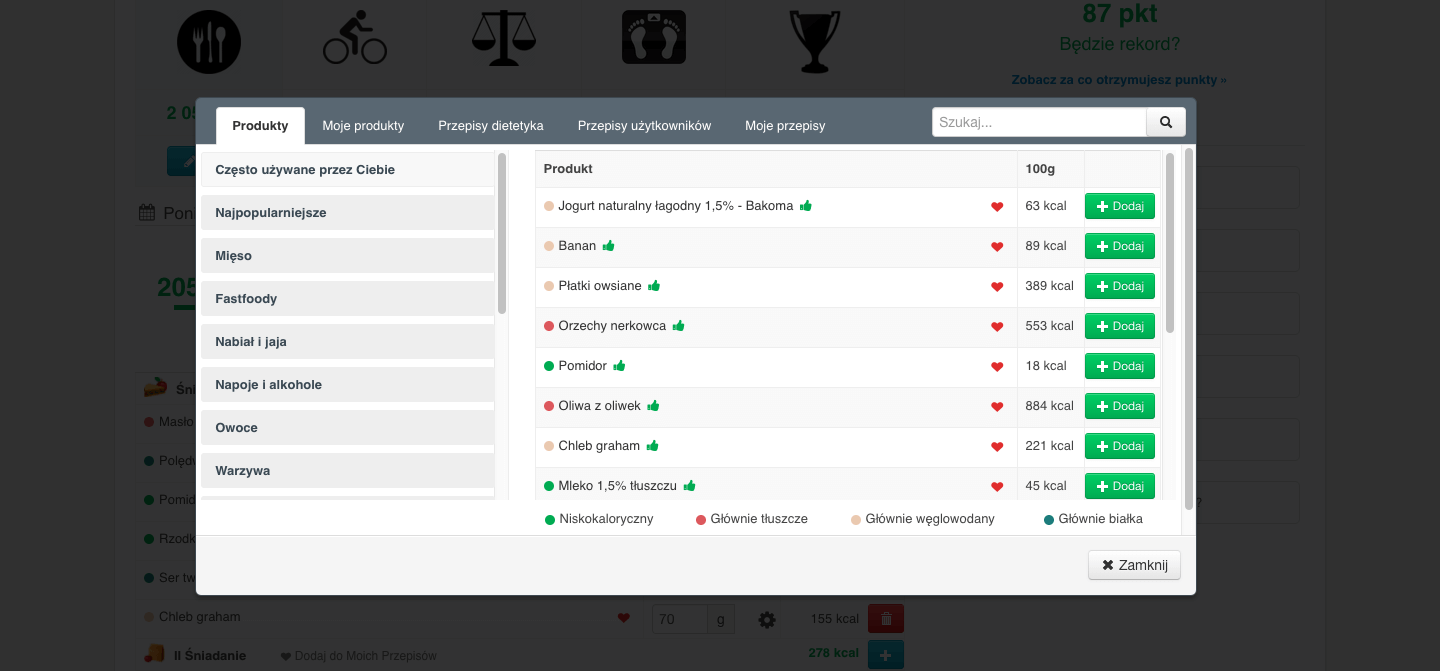This screenshot has width=1440, height=671.
Task: Select Fastfoody category
Action: click(348, 299)
